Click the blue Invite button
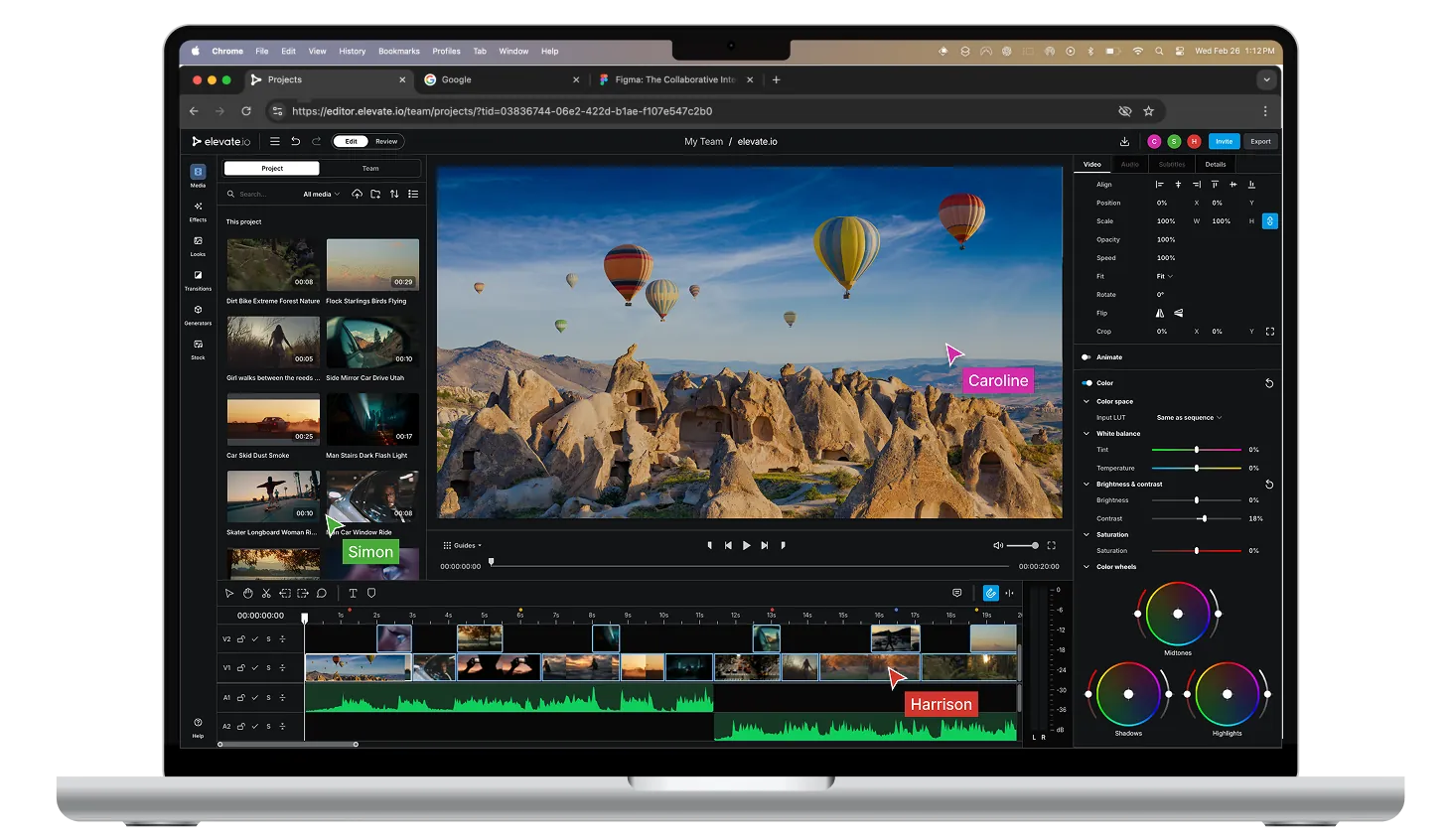This screenshot has width=1450, height=840. tap(1224, 141)
